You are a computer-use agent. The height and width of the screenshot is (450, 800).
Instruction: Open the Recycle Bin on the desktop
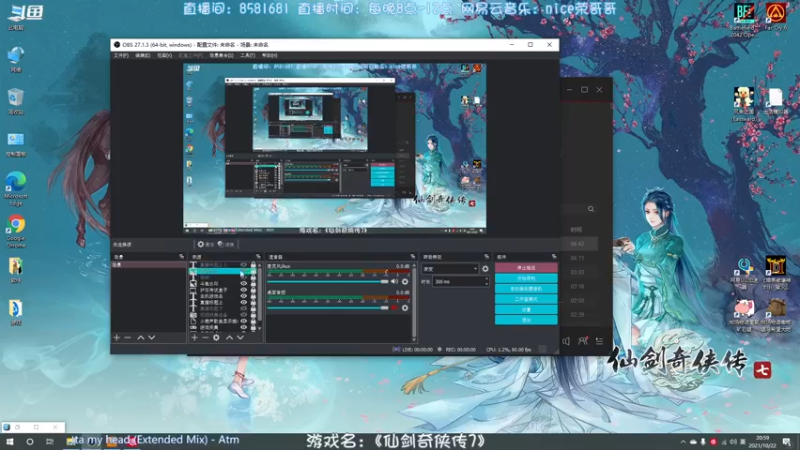(16, 101)
